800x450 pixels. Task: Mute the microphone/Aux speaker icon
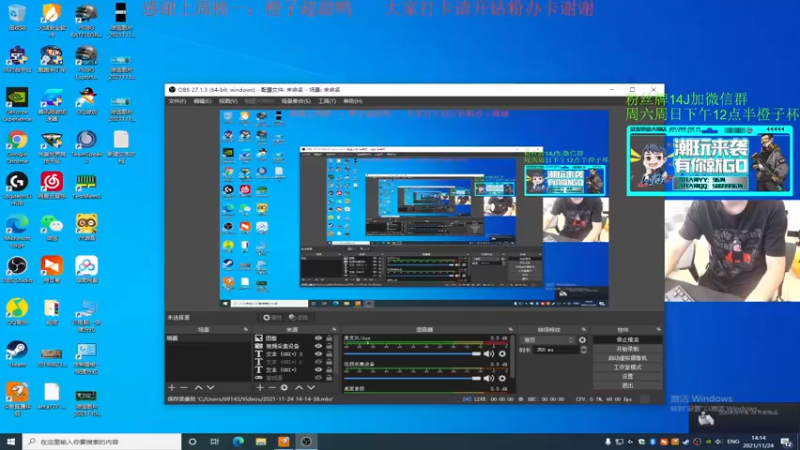pyautogui.click(x=489, y=354)
